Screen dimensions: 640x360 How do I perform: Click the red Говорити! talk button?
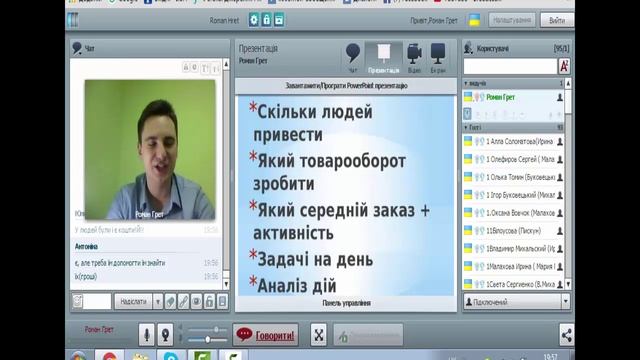coord(266,335)
